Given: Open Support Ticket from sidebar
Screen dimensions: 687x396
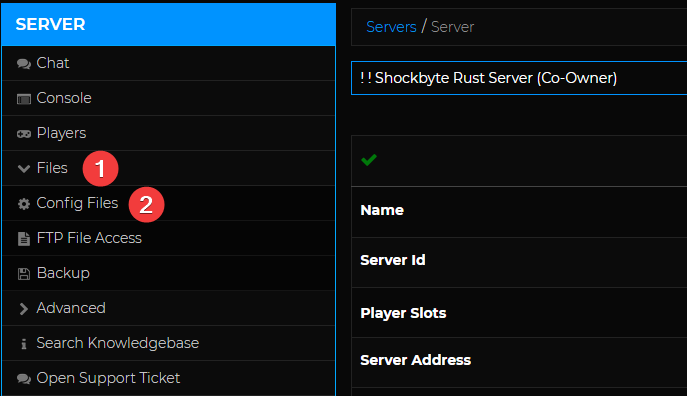Looking at the screenshot, I should pos(169,378).
